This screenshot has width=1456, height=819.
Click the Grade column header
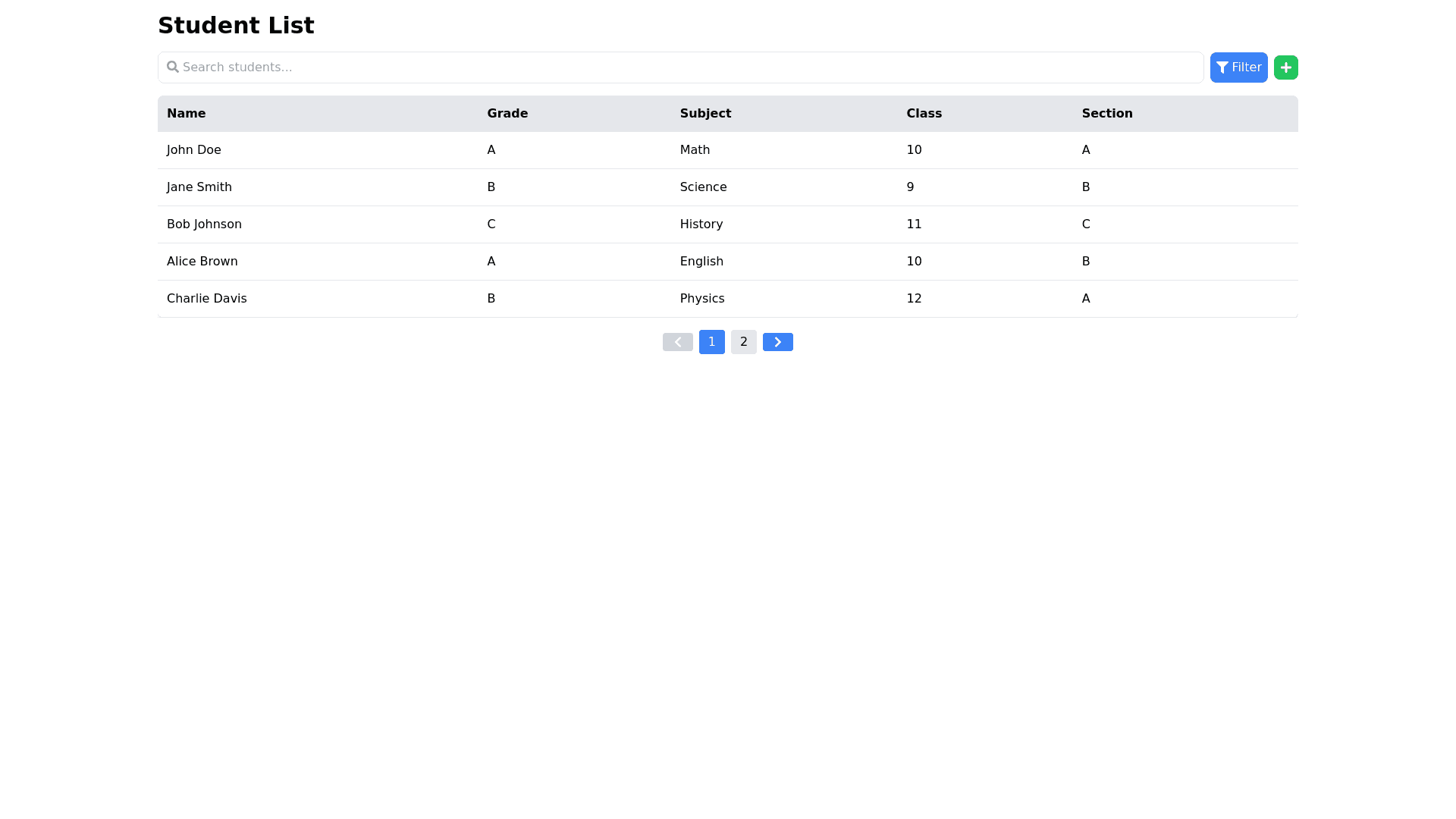click(507, 113)
